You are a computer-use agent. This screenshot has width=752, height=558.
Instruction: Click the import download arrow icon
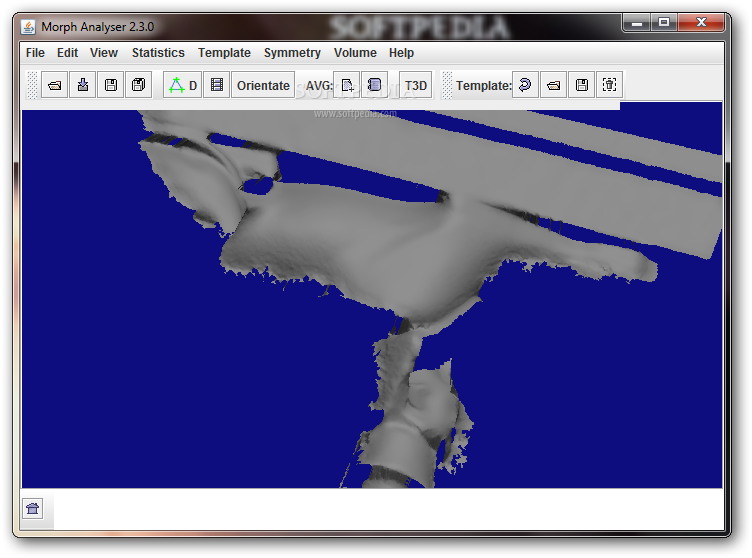coord(82,85)
